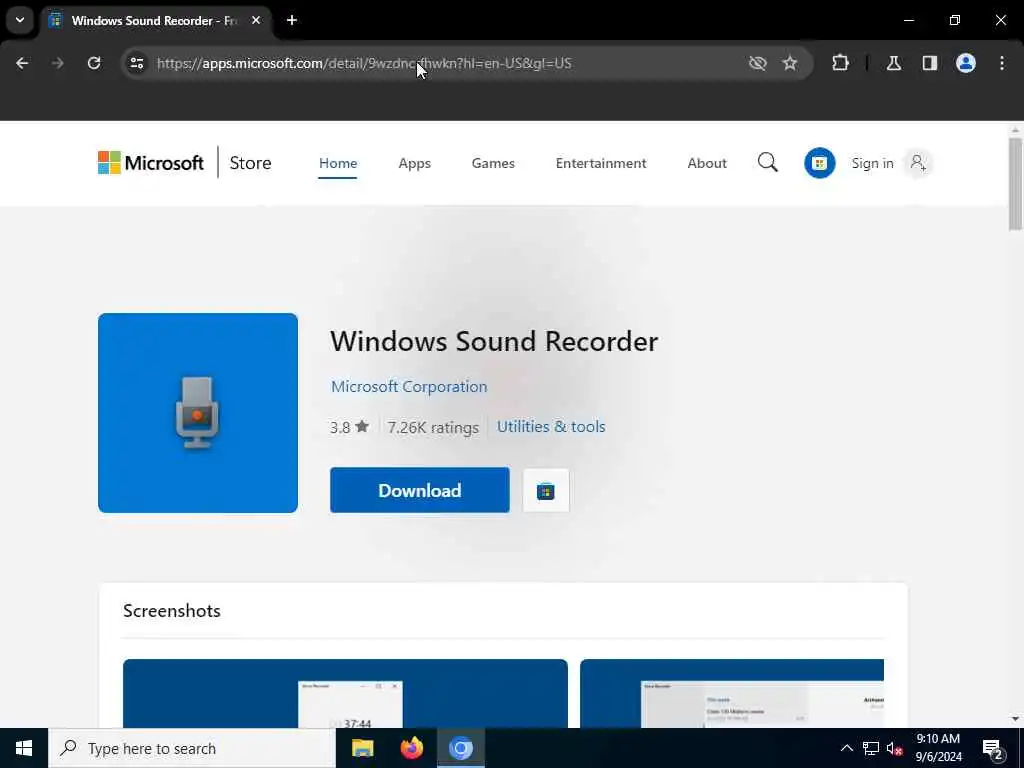Click the blue Microsoft Store app icon in header
1024x768 pixels.
click(x=820, y=163)
